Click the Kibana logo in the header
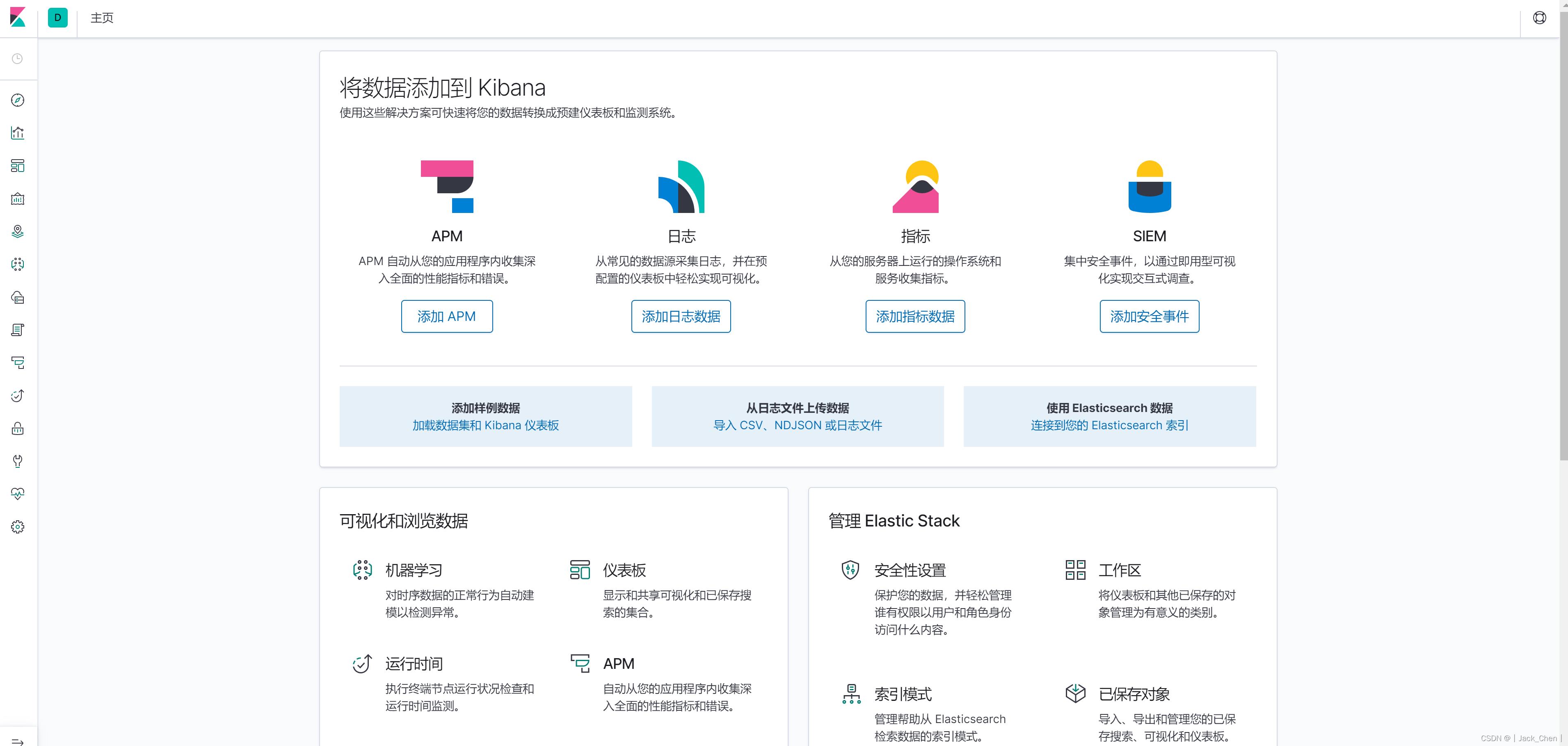 click(x=18, y=17)
